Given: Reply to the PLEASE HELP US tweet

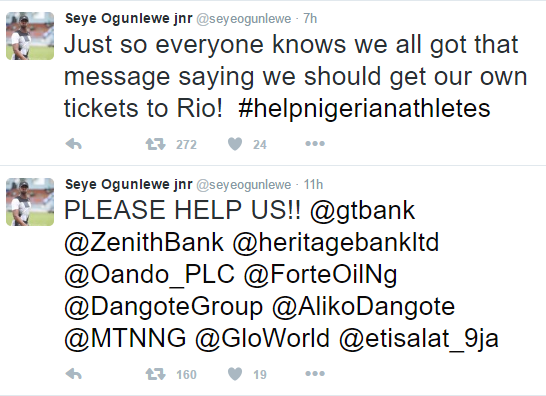Looking at the screenshot, I should coord(73,374).
